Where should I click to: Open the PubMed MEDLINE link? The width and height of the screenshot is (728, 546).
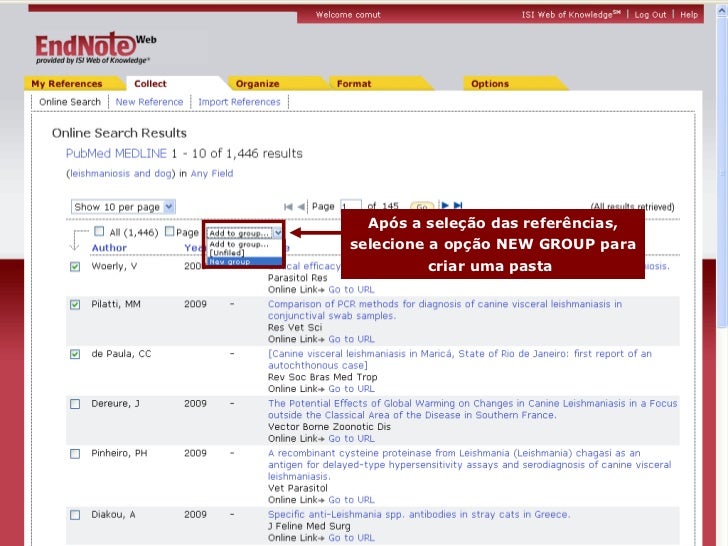[116, 154]
